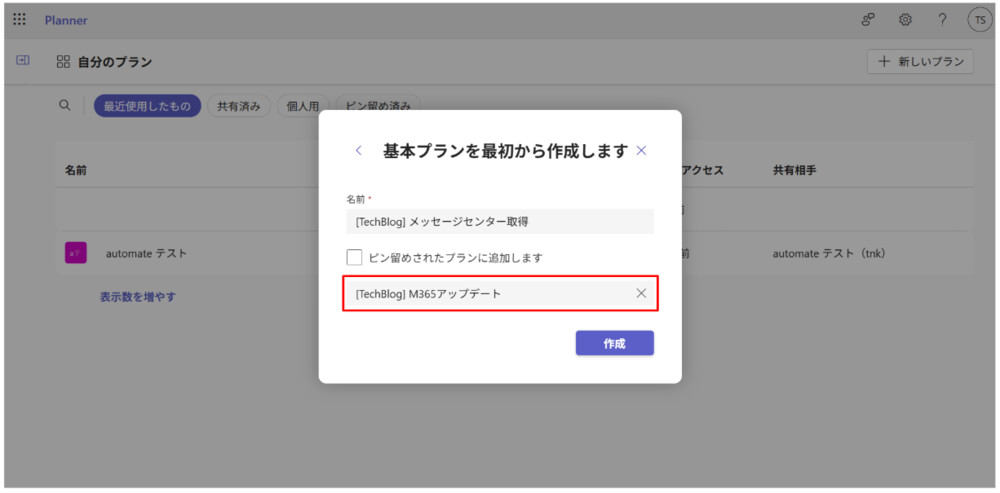Close the plan creation dialog
1000x493 pixels.
(x=642, y=151)
